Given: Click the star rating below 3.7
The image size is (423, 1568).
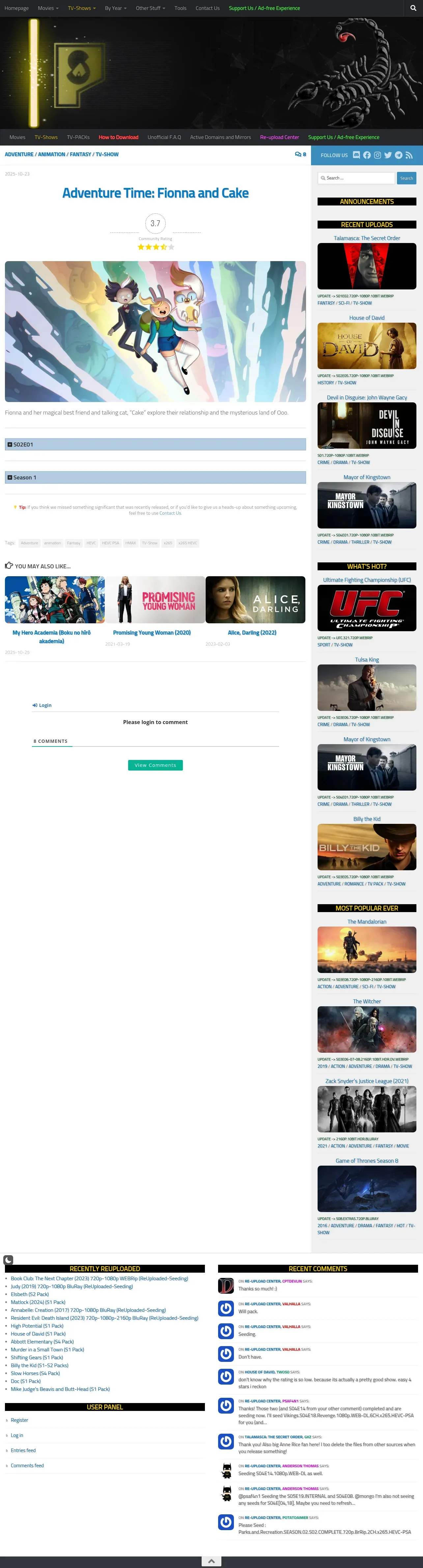Looking at the screenshot, I should 155,247.
